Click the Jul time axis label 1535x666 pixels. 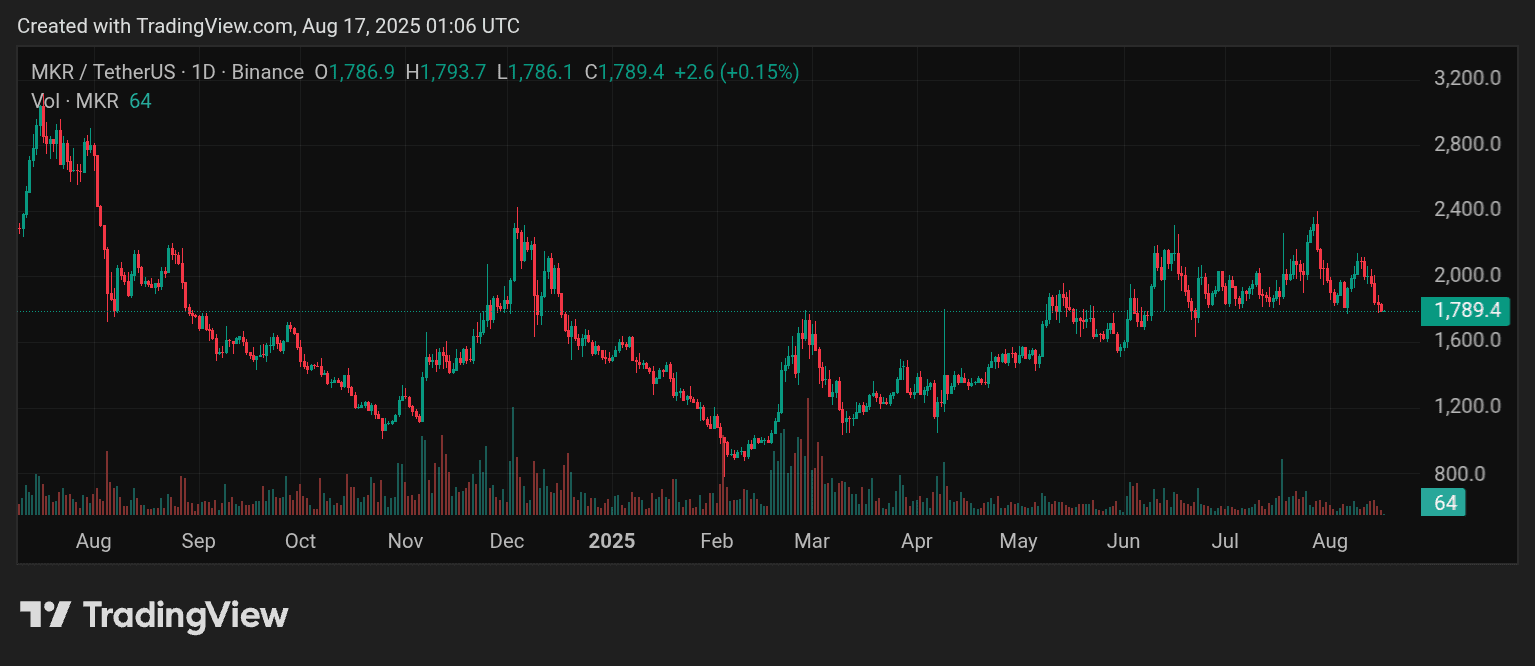tap(1225, 542)
